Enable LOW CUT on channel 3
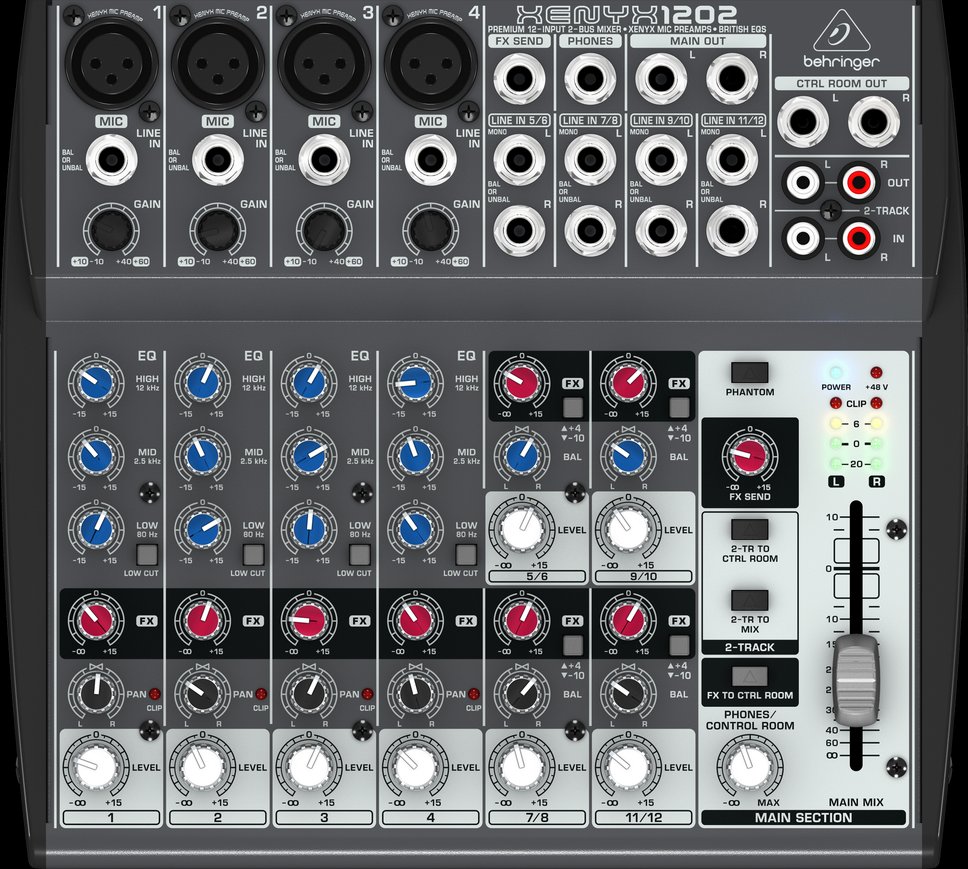 [x=360, y=555]
